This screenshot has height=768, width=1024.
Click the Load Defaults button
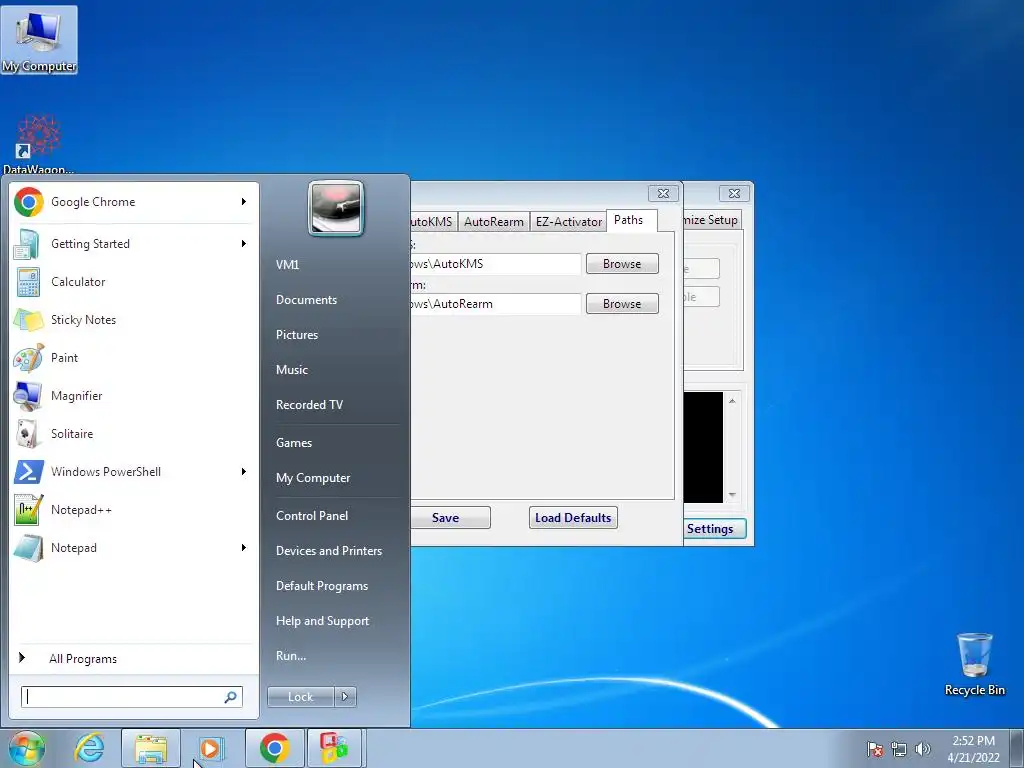pyautogui.click(x=573, y=518)
